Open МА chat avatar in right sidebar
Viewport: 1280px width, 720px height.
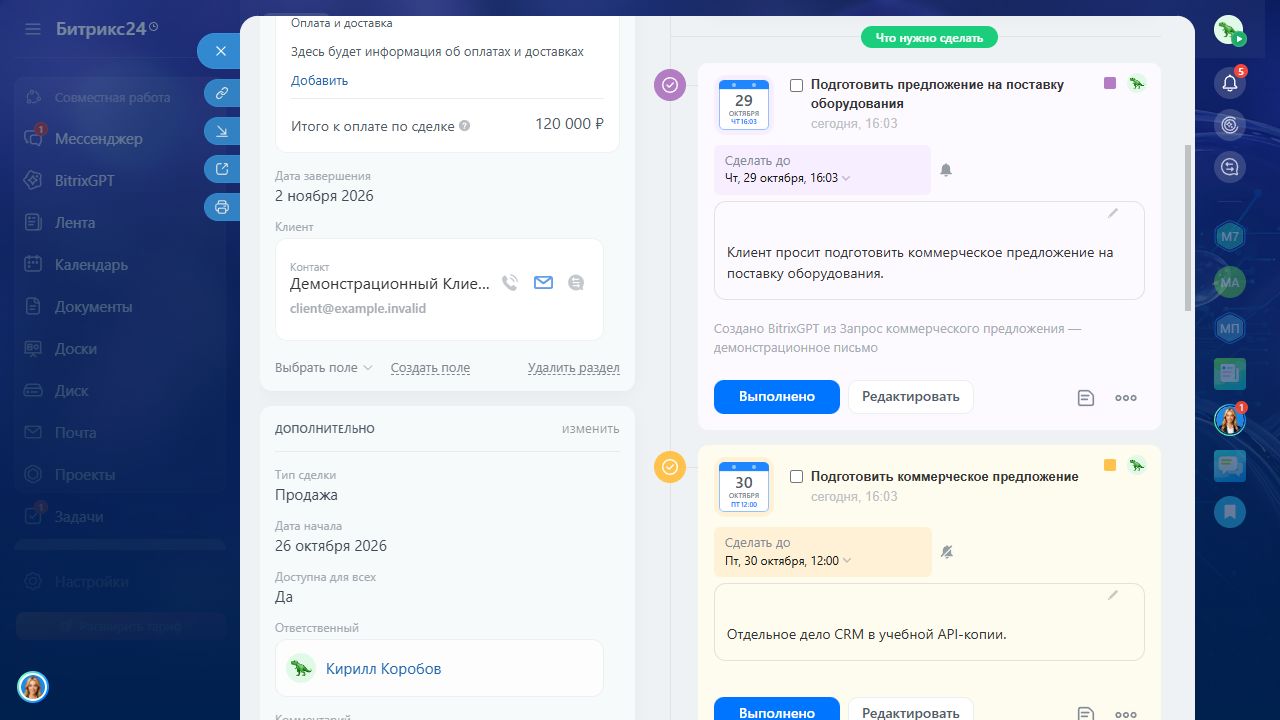pos(1230,283)
